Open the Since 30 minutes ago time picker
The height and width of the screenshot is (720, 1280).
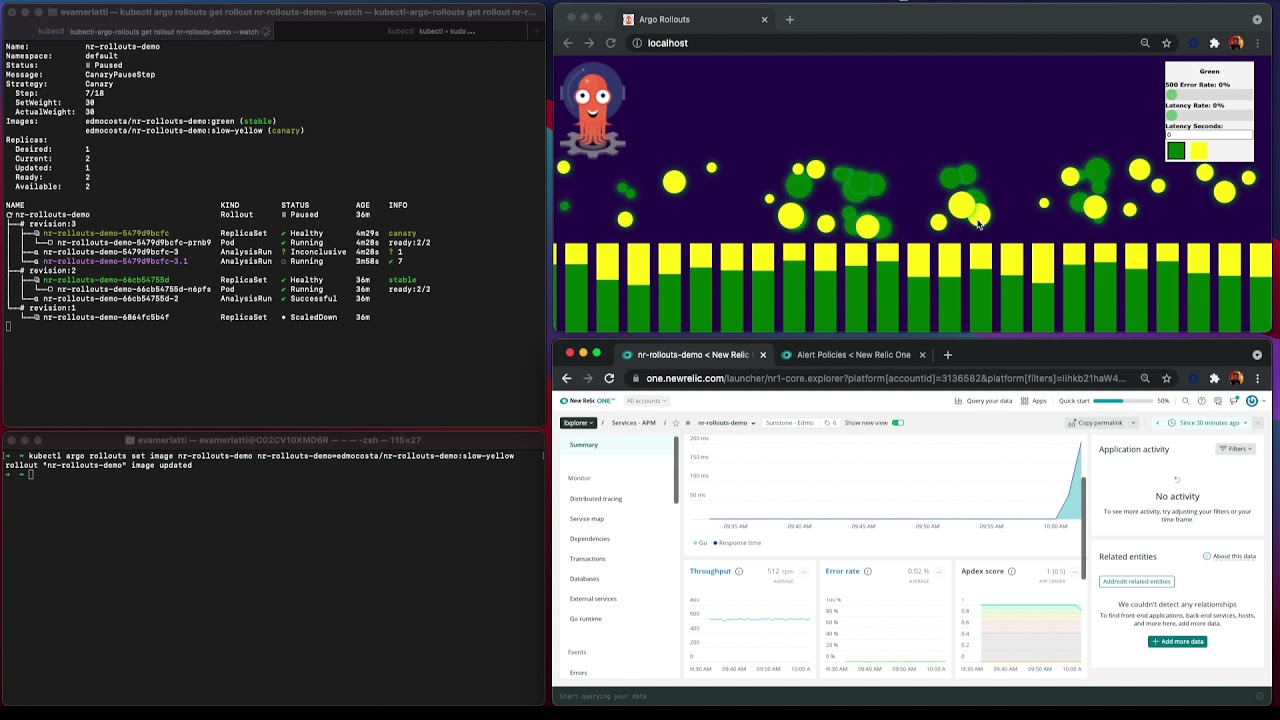click(1208, 423)
